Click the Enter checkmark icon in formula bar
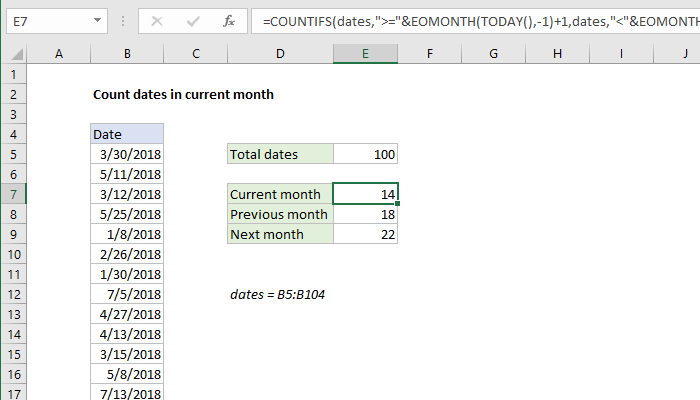The height and width of the screenshot is (400, 700). 192,20
